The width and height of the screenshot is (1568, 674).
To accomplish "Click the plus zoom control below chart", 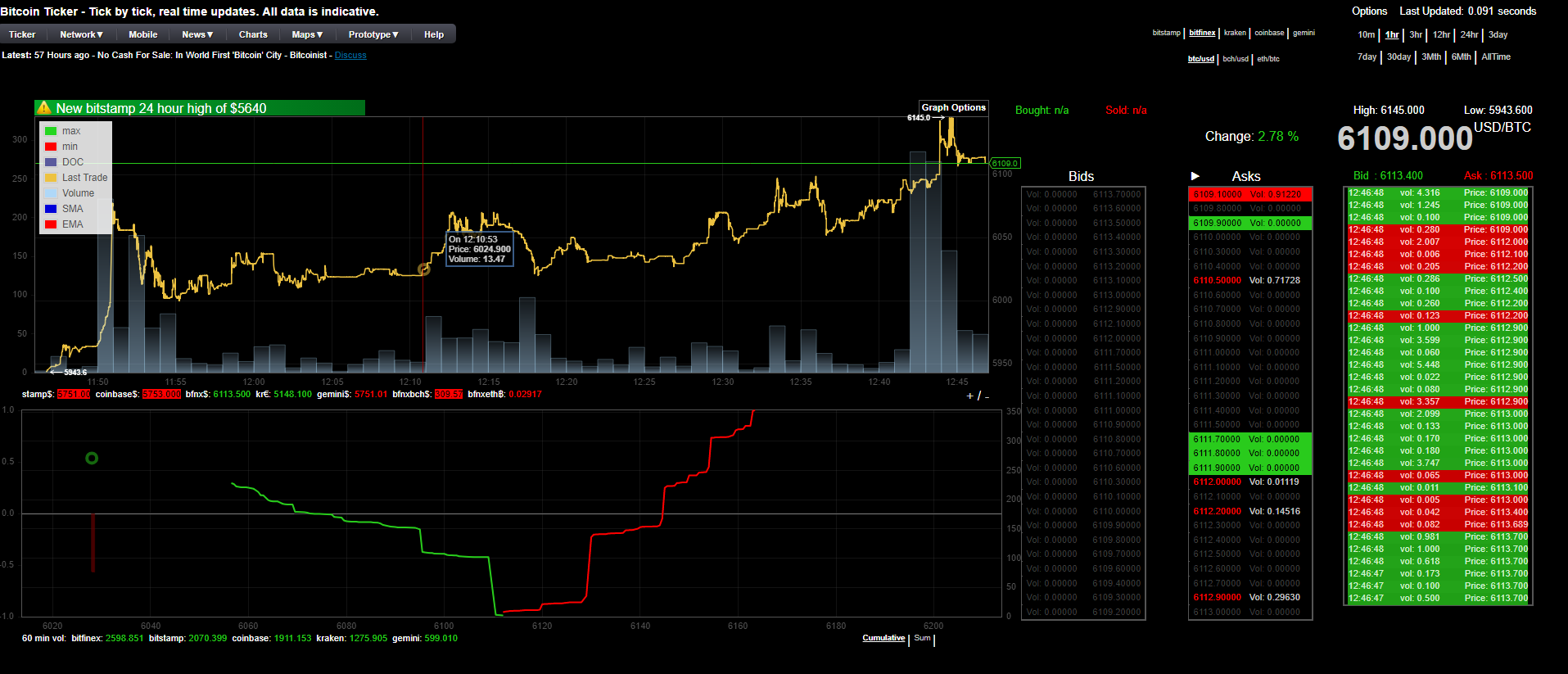I will coord(970,396).
